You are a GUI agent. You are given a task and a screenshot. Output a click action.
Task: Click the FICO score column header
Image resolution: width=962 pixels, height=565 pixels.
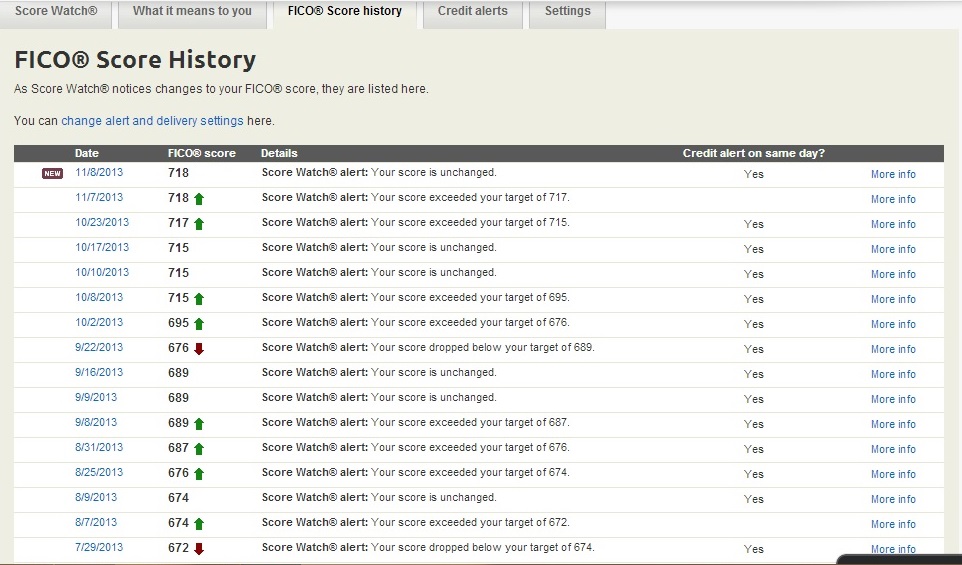201,153
